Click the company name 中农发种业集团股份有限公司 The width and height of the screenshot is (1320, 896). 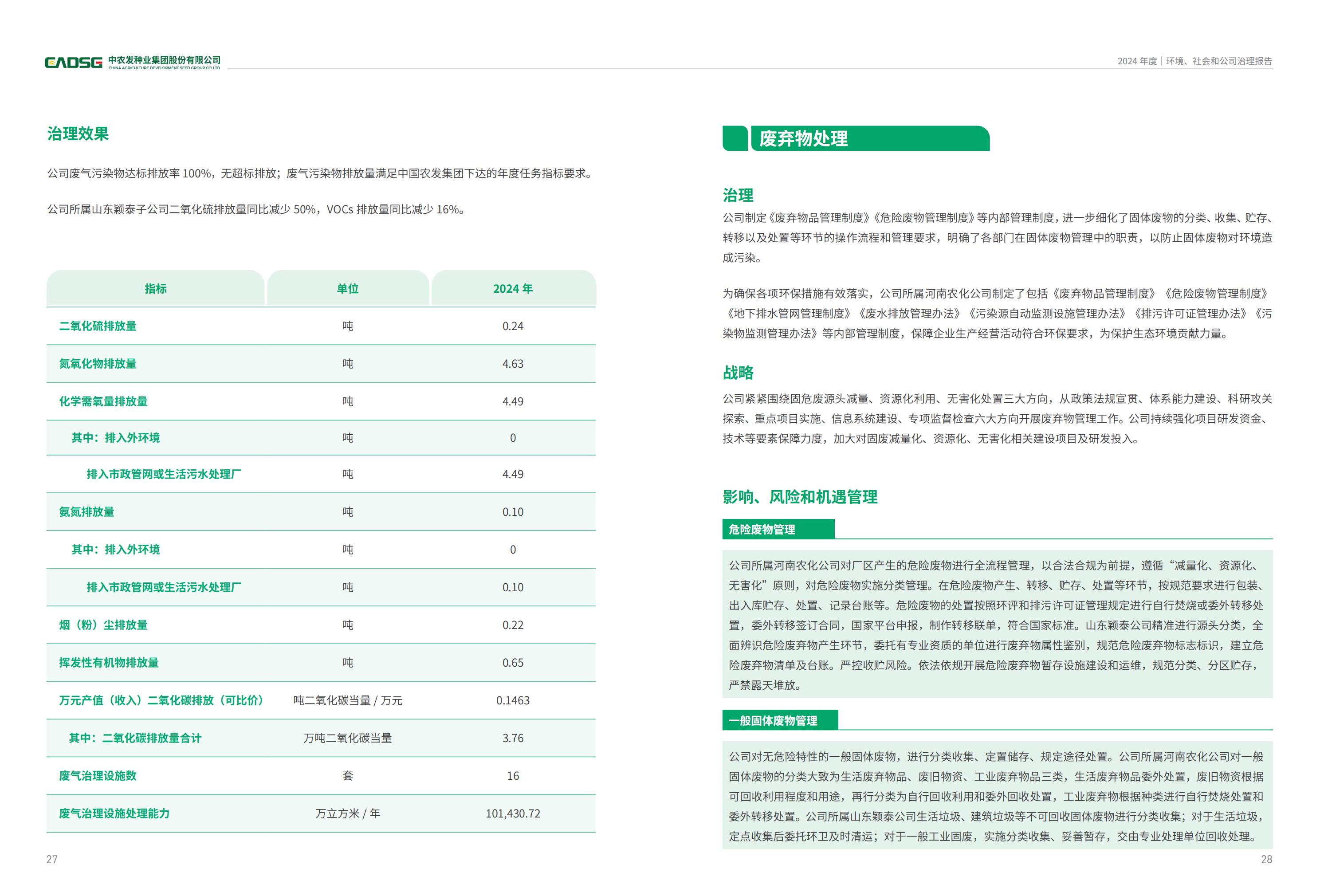click(x=164, y=59)
